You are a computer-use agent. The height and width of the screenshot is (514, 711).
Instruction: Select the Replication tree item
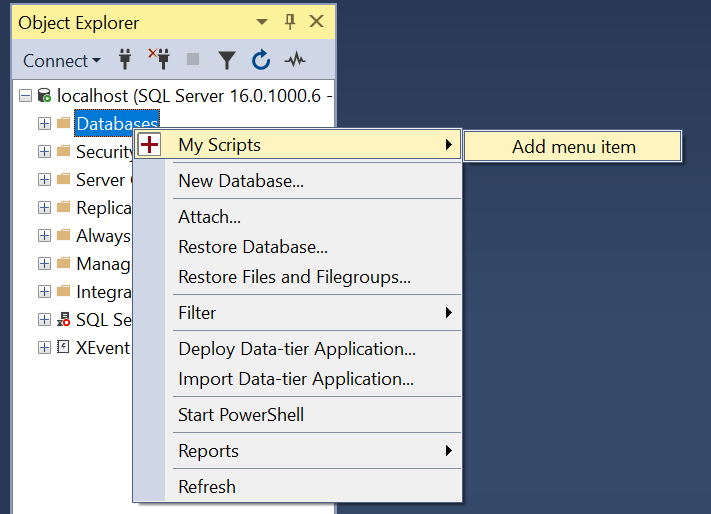104,208
